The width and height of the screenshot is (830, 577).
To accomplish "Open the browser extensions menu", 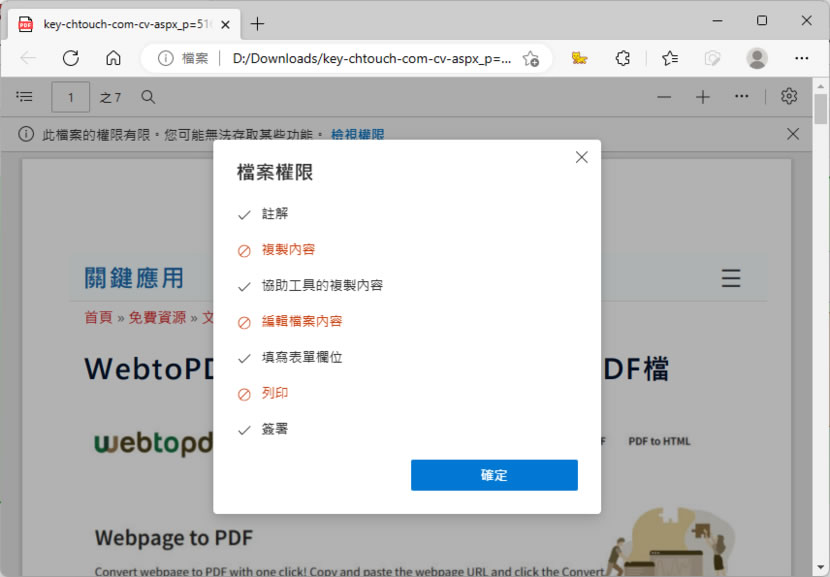I will 623,58.
